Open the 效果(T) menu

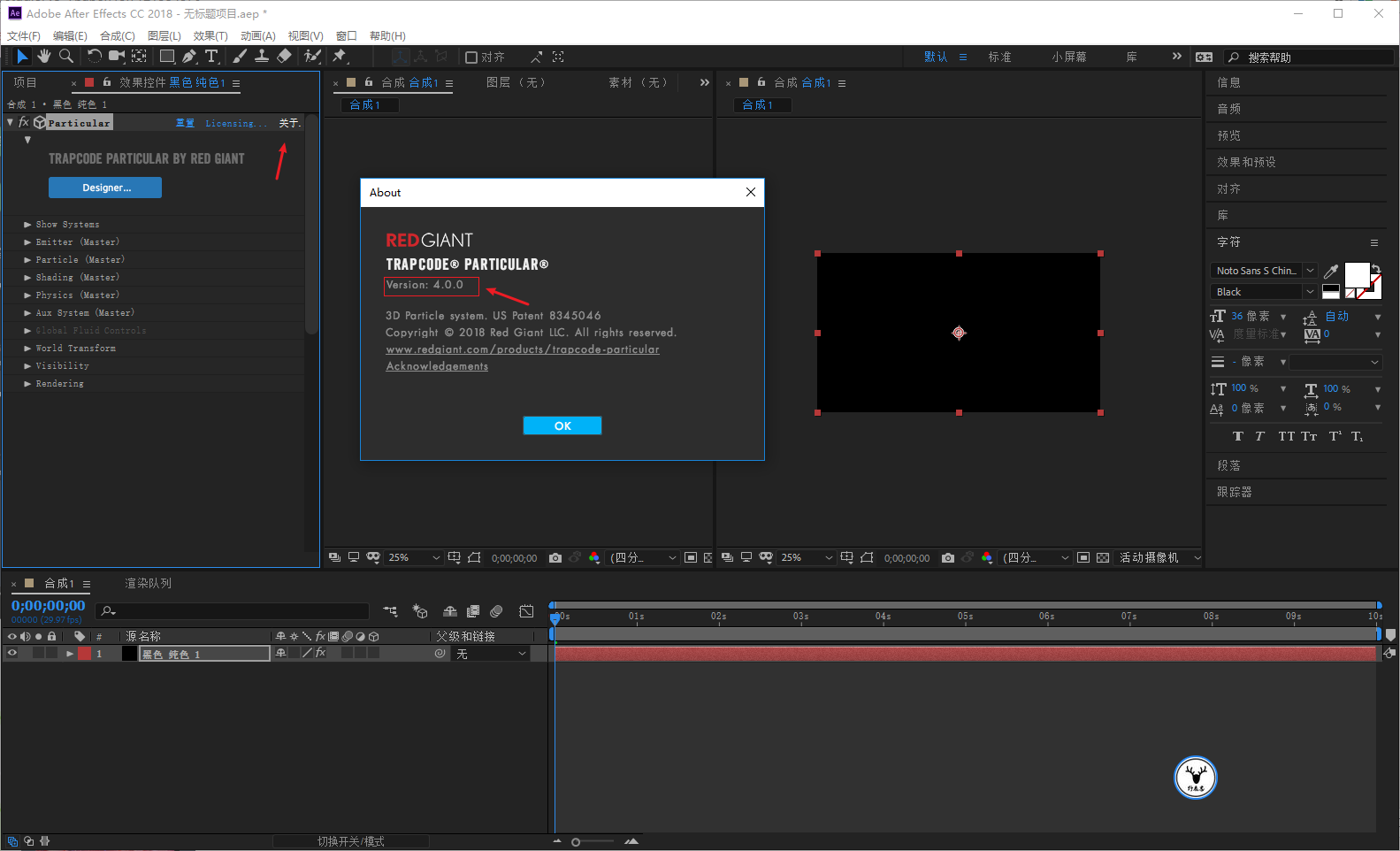click(210, 36)
